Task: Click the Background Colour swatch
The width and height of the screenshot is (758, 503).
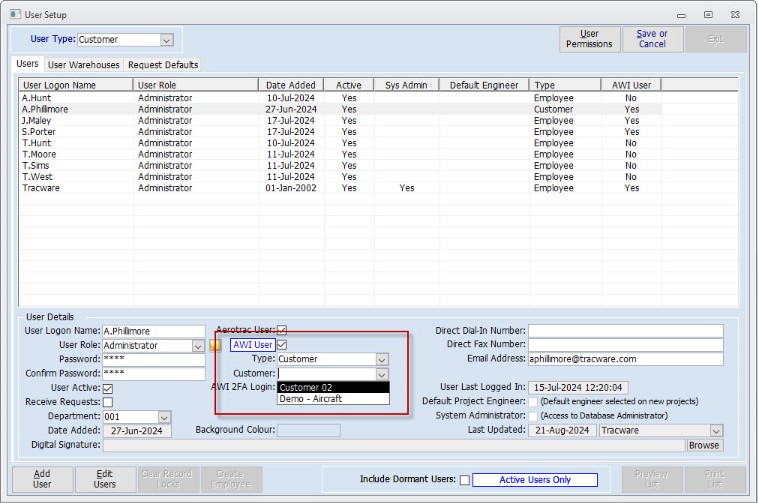Action: point(308,431)
